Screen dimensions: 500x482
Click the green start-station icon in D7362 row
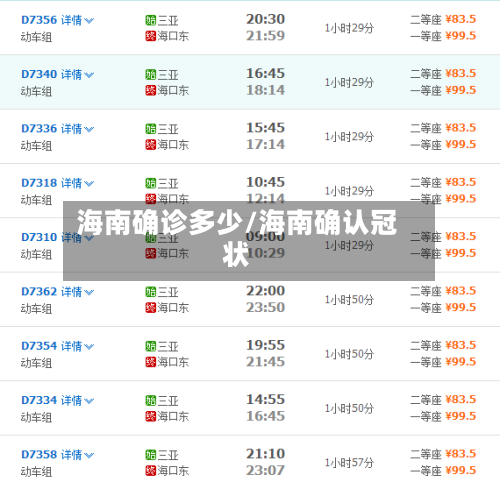tap(151, 292)
